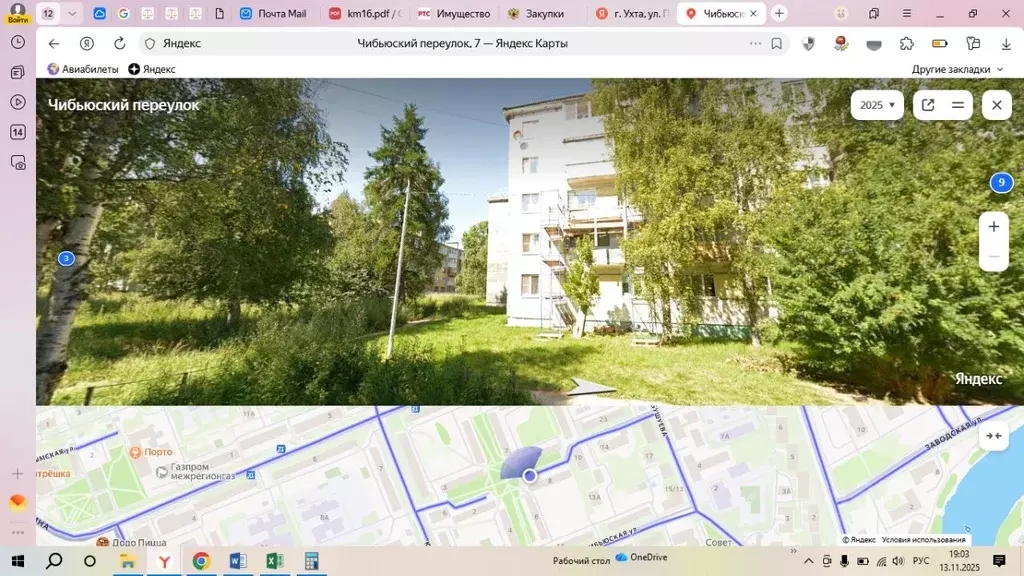Screen dimensions: 1024x576
Task: Start music with the sidebar play icon
Action: pyautogui.click(x=17, y=99)
